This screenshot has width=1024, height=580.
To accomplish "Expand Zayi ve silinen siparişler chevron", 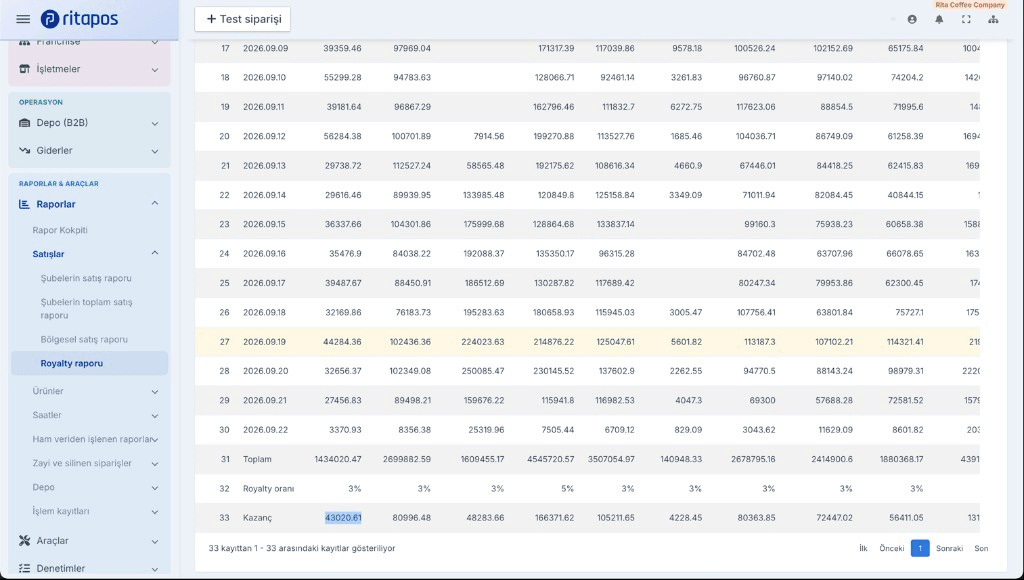I will pyautogui.click(x=155, y=464).
